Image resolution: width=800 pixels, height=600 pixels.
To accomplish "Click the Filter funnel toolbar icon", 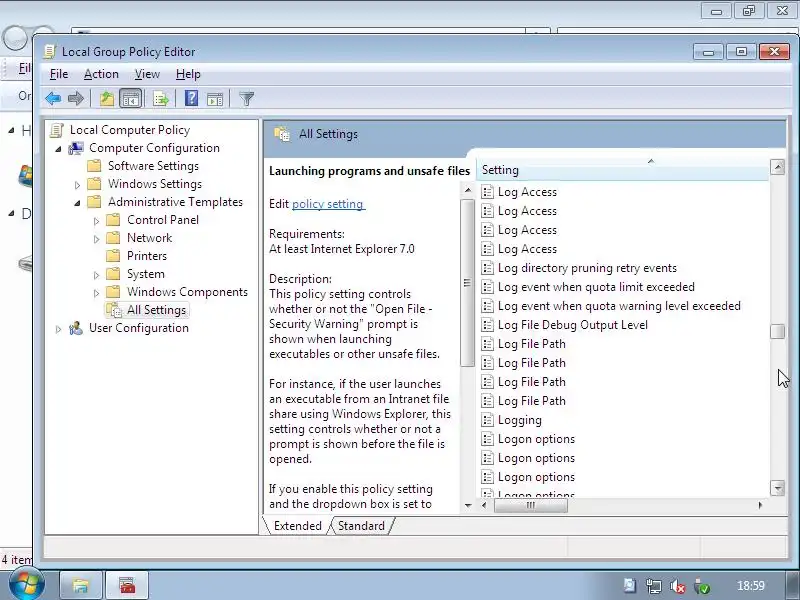I will pyautogui.click(x=246, y=98).
